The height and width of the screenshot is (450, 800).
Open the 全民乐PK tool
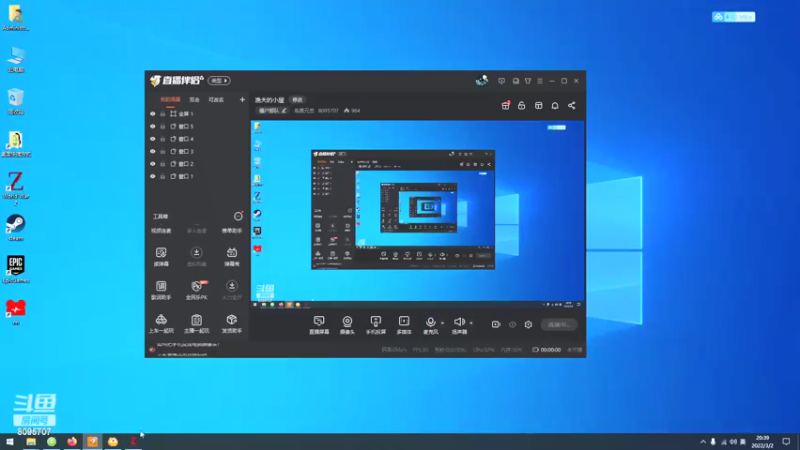pos(196,290)
